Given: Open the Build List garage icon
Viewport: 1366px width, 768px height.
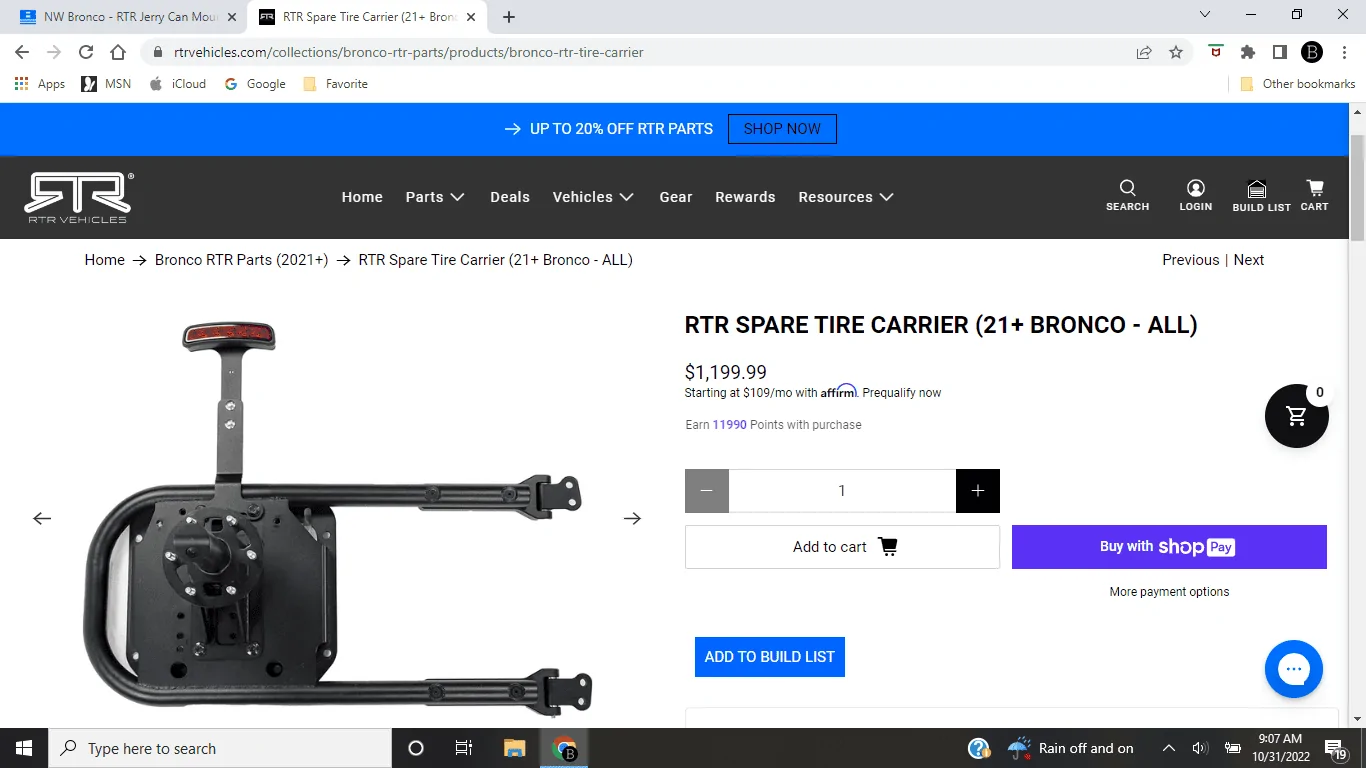Looking at the screenshot, I should [1261, 195].
